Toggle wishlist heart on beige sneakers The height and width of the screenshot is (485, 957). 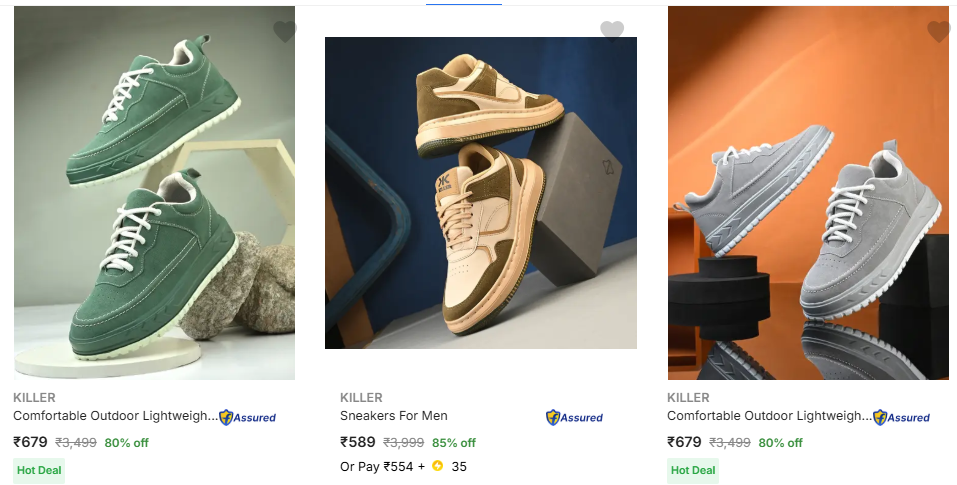pos(612,31)
